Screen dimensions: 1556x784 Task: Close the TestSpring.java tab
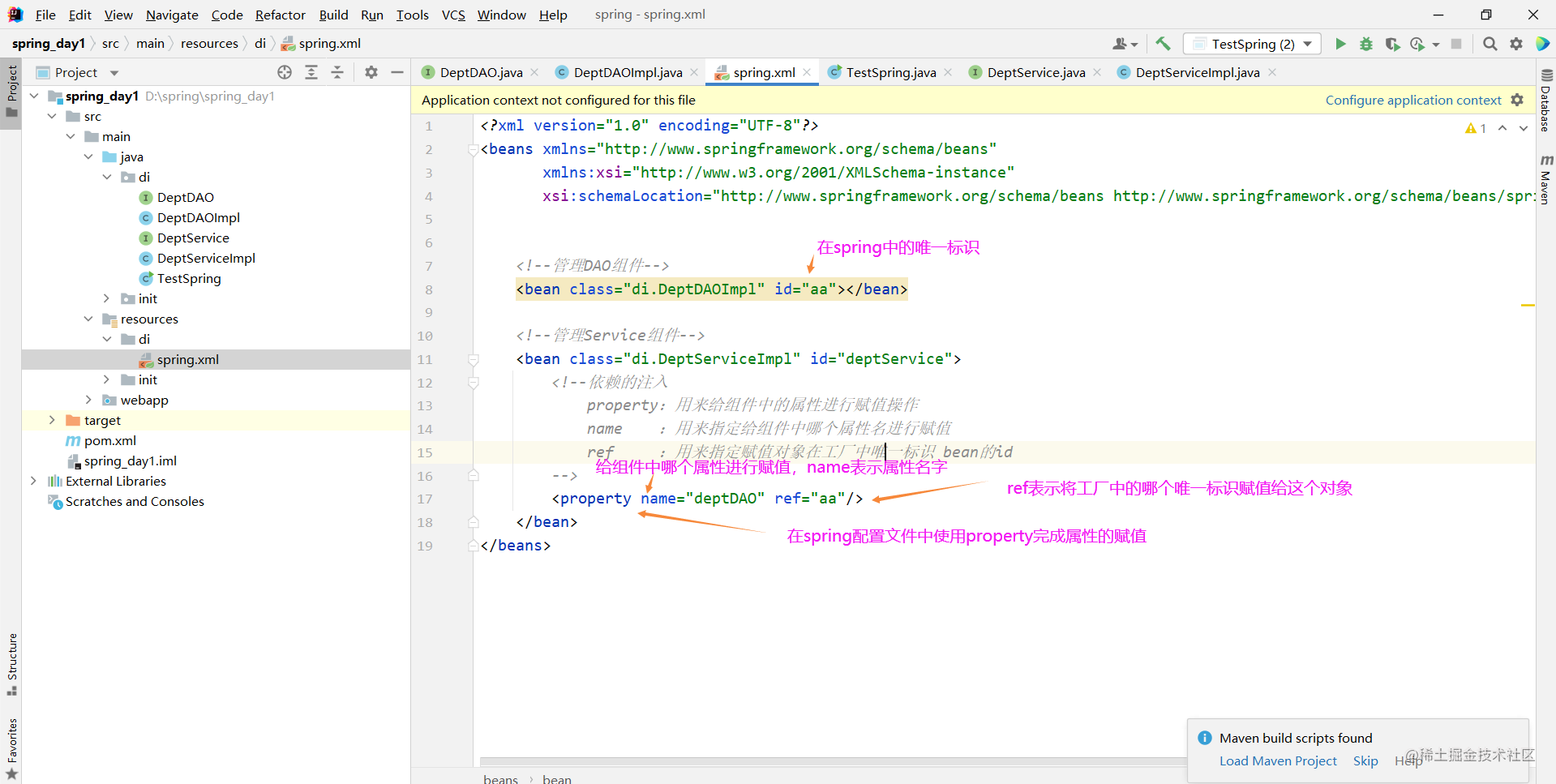tap(948, 72)
